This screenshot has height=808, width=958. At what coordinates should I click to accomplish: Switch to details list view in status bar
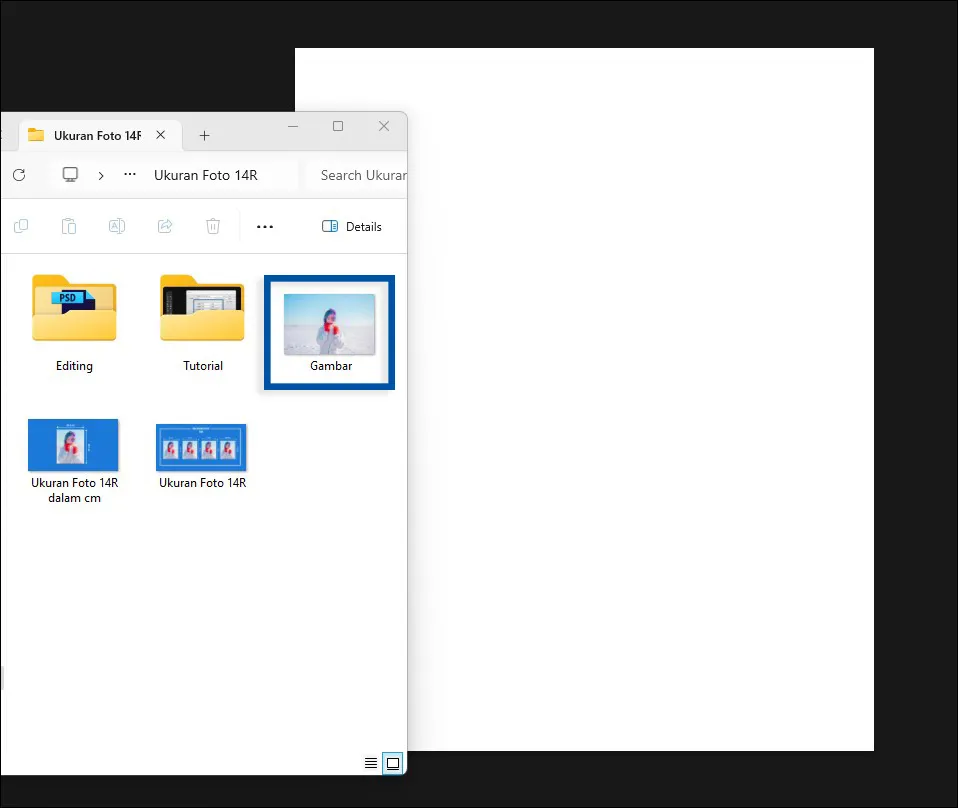point(371,763)
